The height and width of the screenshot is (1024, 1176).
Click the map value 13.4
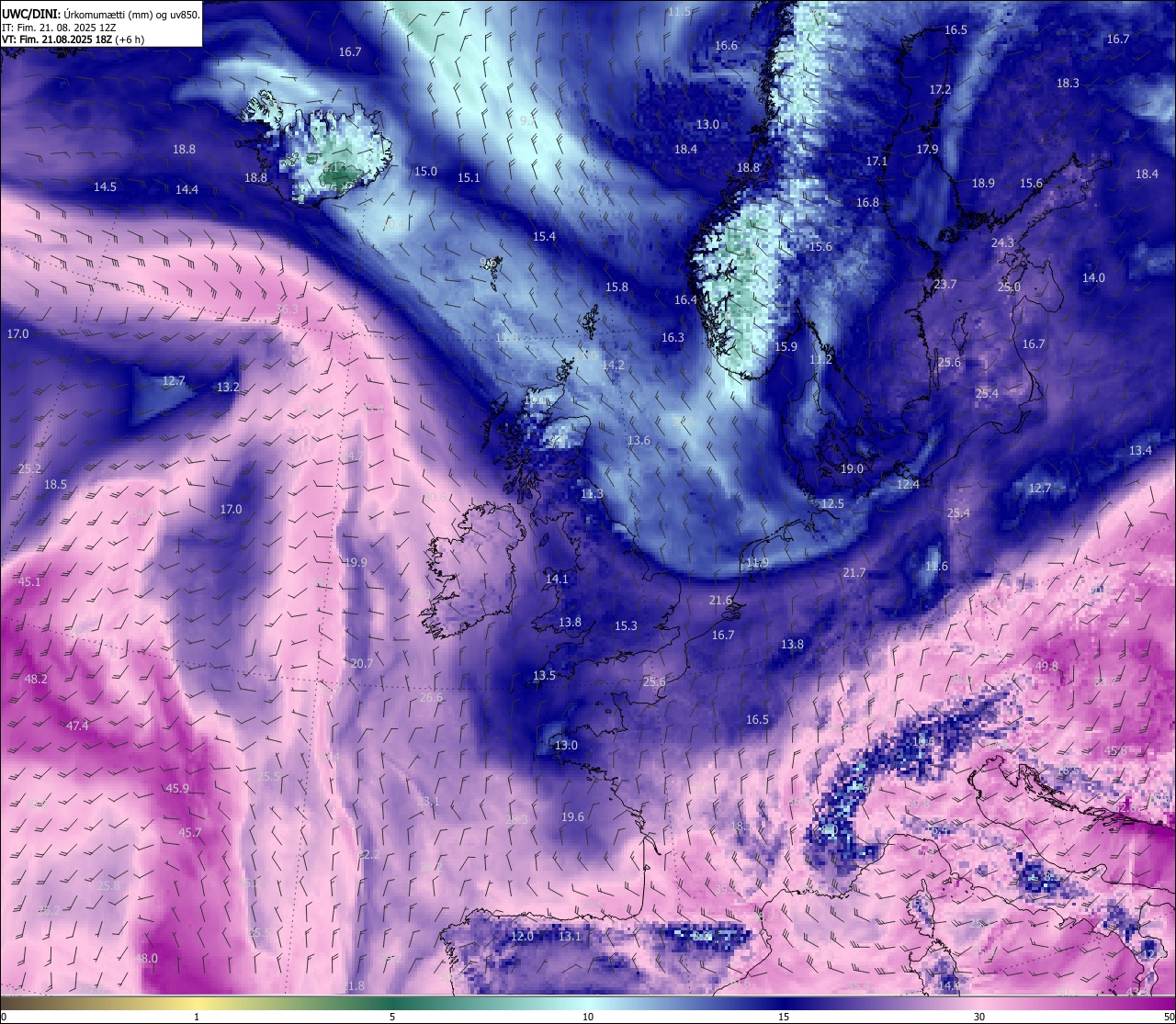(1140, 451)
